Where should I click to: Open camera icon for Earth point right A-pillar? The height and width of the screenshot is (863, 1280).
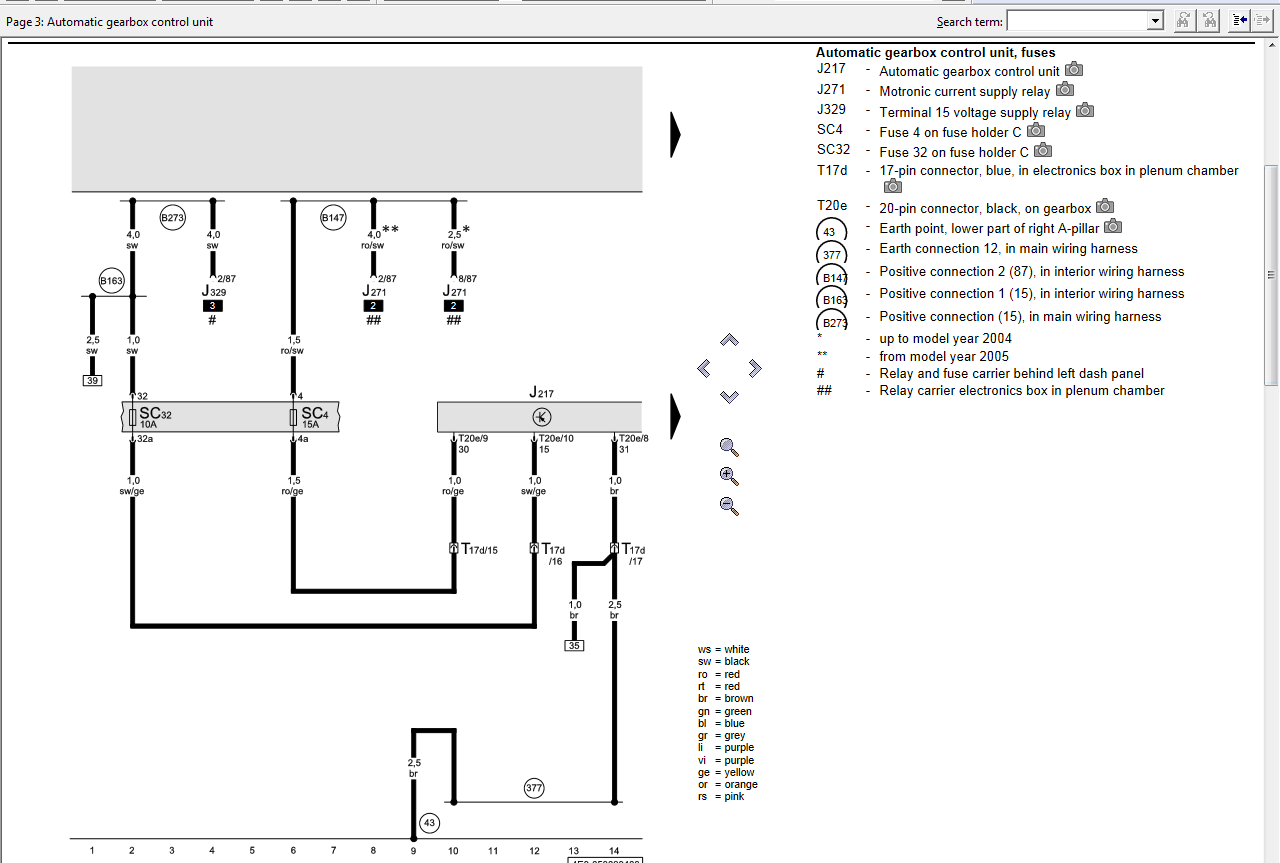[1113, 227]
